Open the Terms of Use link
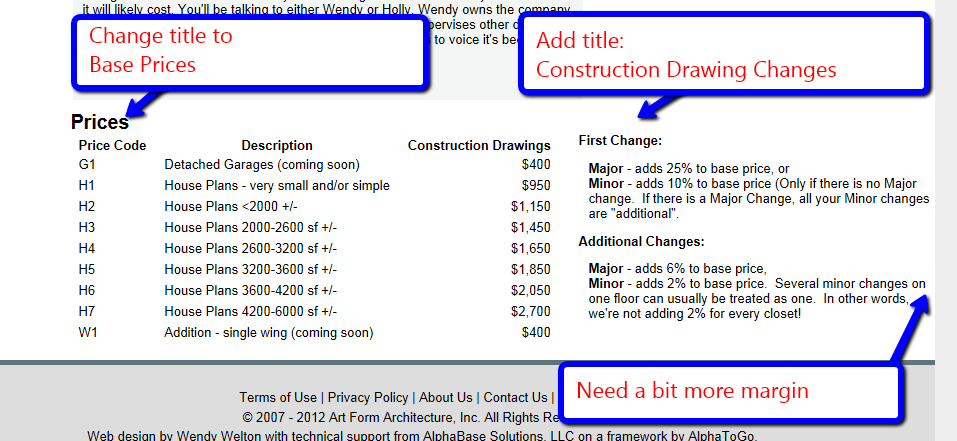 (x=278, y=397)
